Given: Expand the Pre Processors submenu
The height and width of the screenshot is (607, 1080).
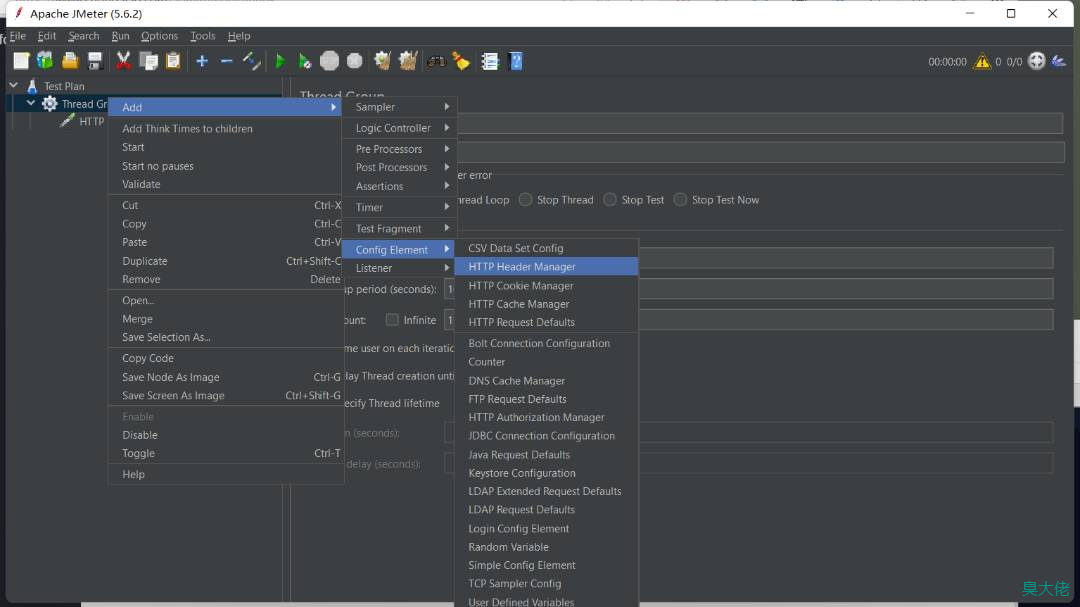Looking at the screenshot, I should [x=399, y=149].
